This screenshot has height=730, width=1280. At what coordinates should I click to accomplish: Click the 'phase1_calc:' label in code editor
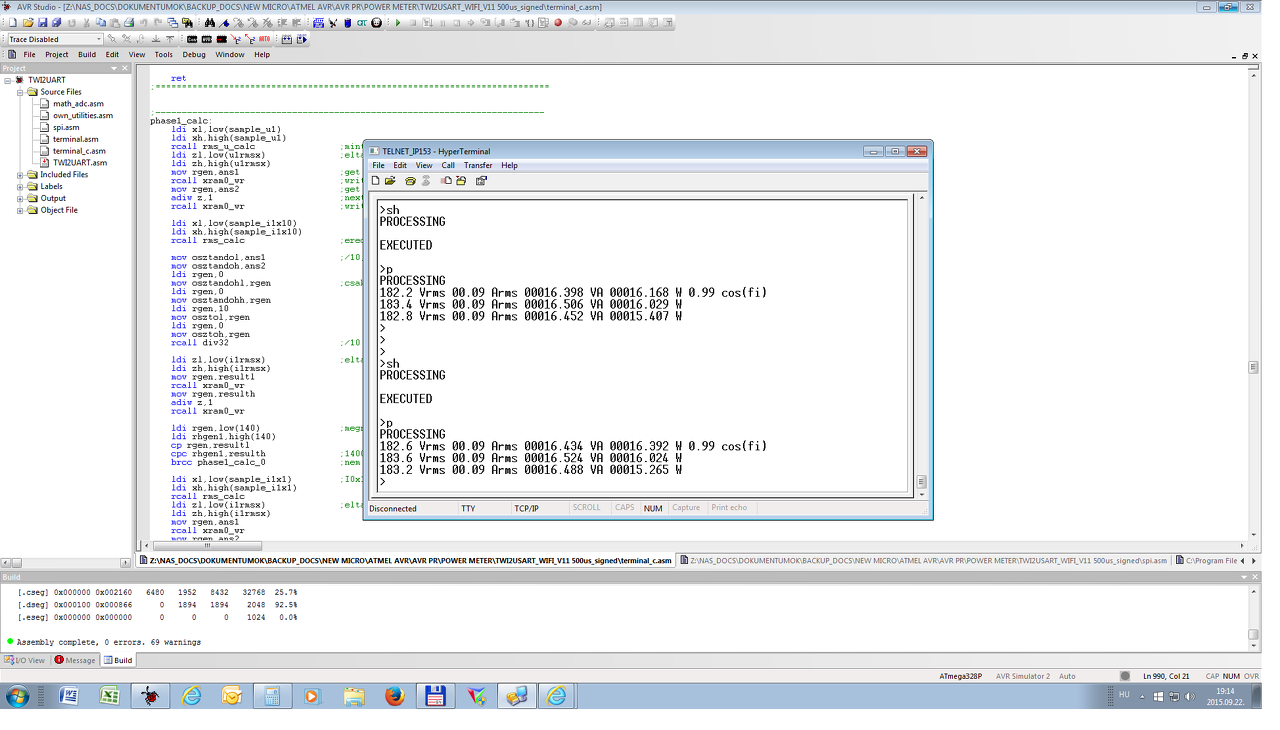181,121
